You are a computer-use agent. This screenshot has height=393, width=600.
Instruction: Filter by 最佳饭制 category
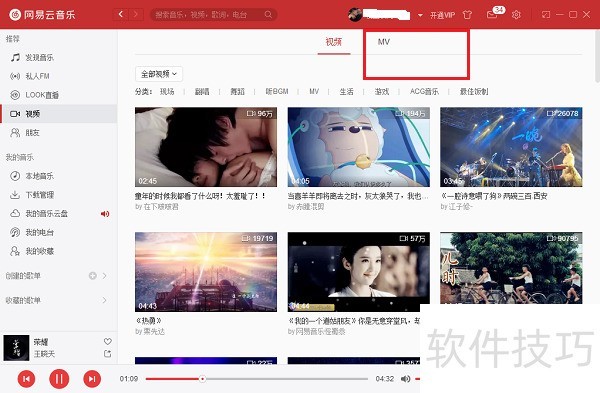click(x=474, y=91)
